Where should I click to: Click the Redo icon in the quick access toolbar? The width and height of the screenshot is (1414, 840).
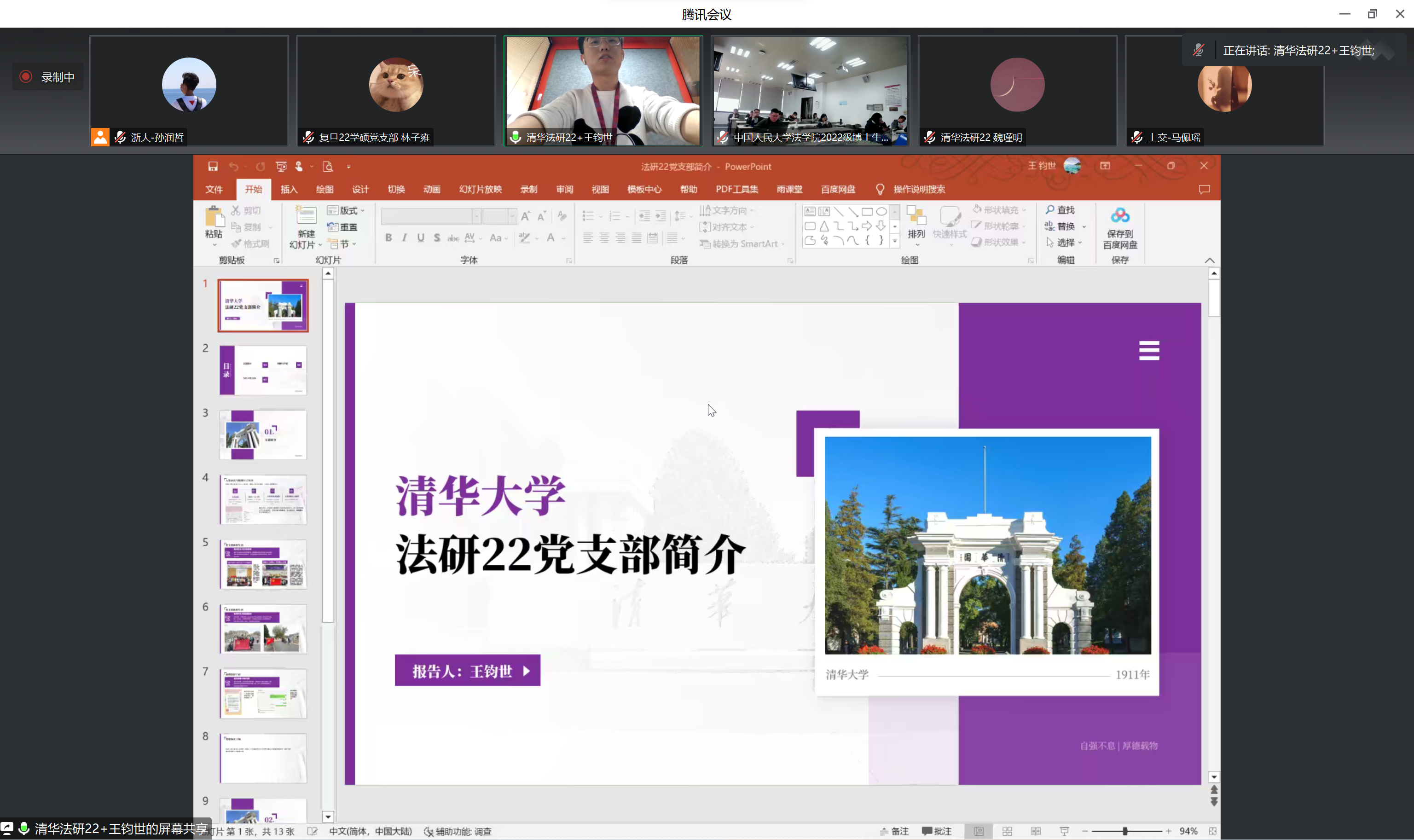(261, 167)
